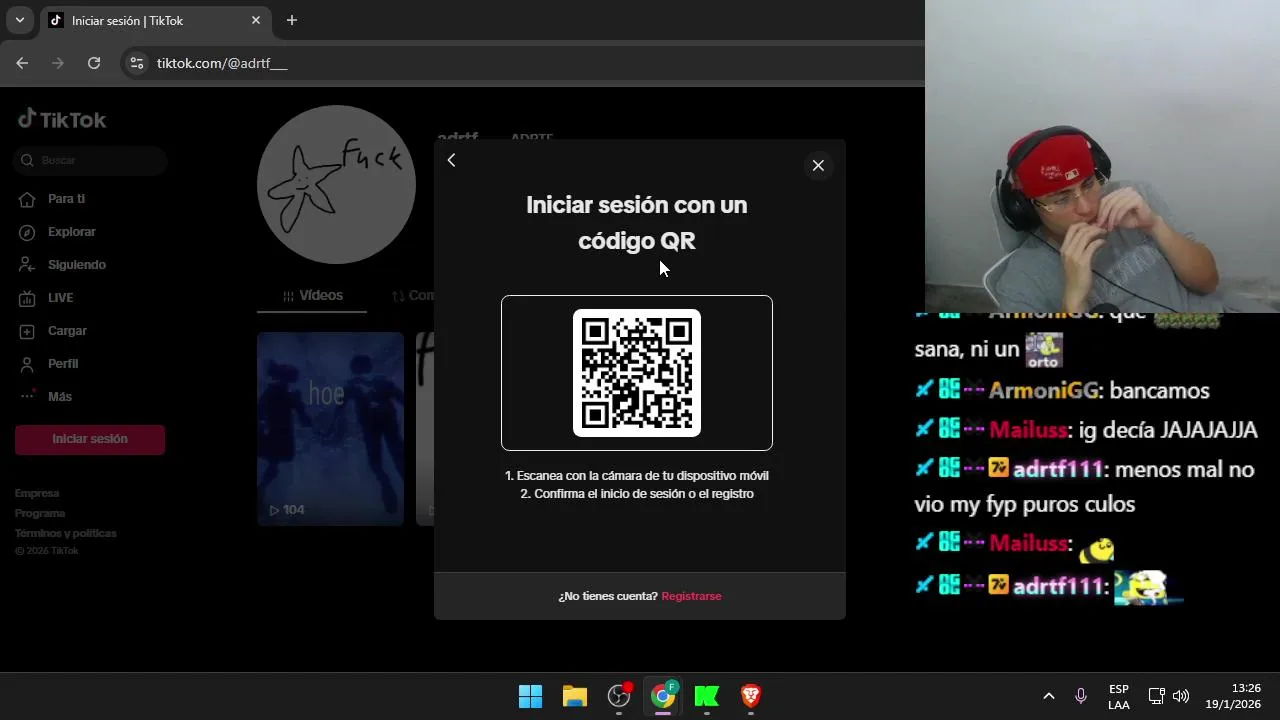
Task: Show hidden system tray icons
Action: click(x=1049, y=696)
